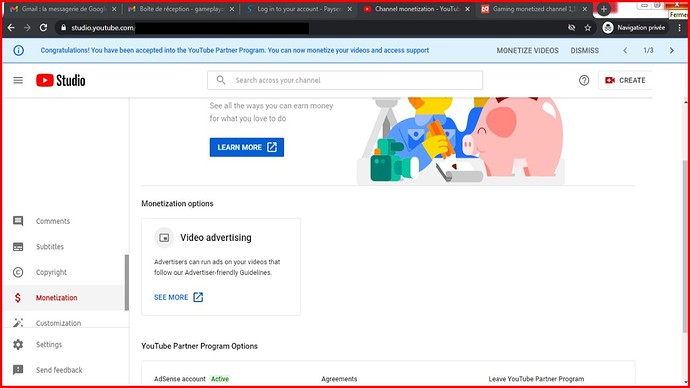
Task: Click the Comments sidebar icon
Action: tap(18, 221)
